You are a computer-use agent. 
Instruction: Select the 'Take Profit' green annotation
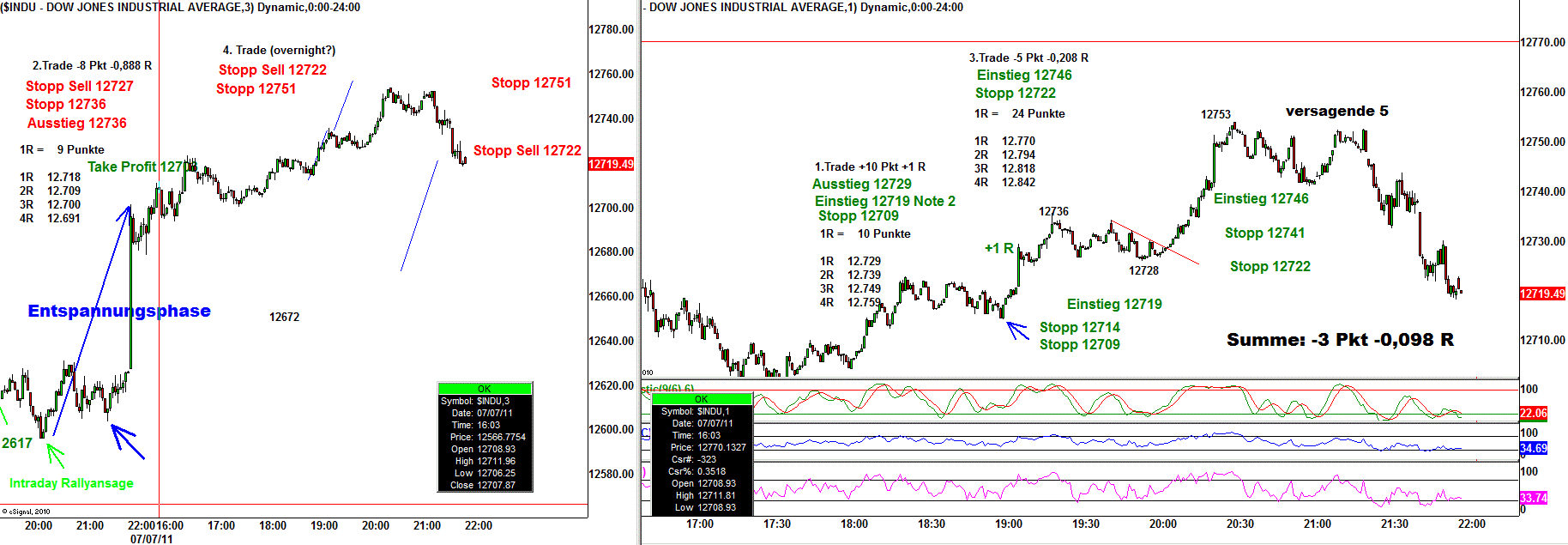135,167
